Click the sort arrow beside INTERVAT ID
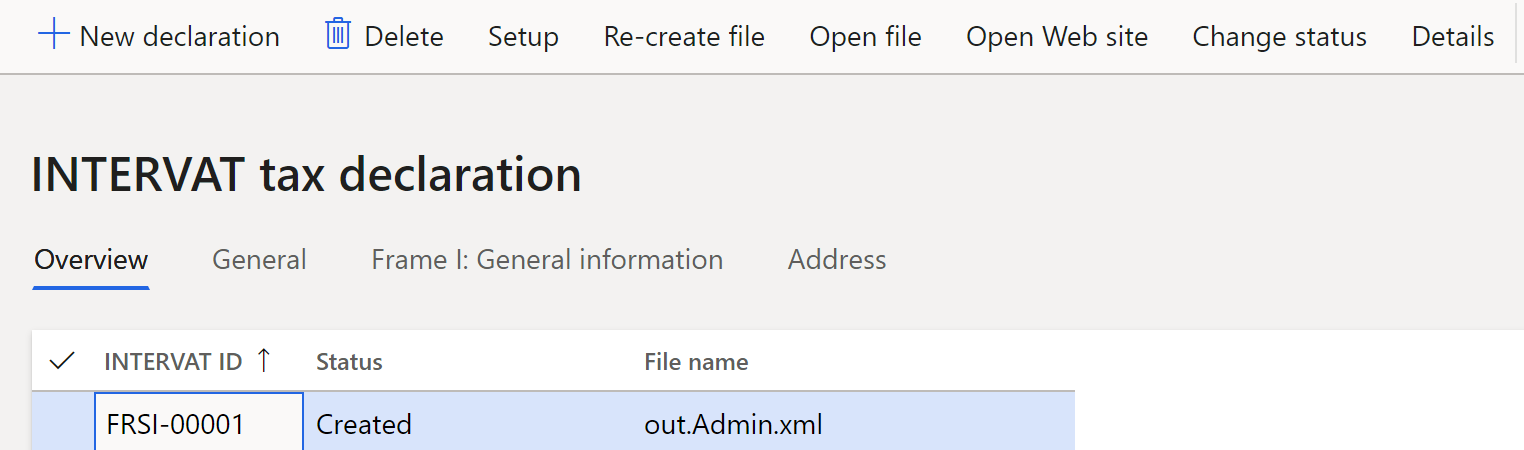Screen dimensions: 1524x450 [264, 361]
